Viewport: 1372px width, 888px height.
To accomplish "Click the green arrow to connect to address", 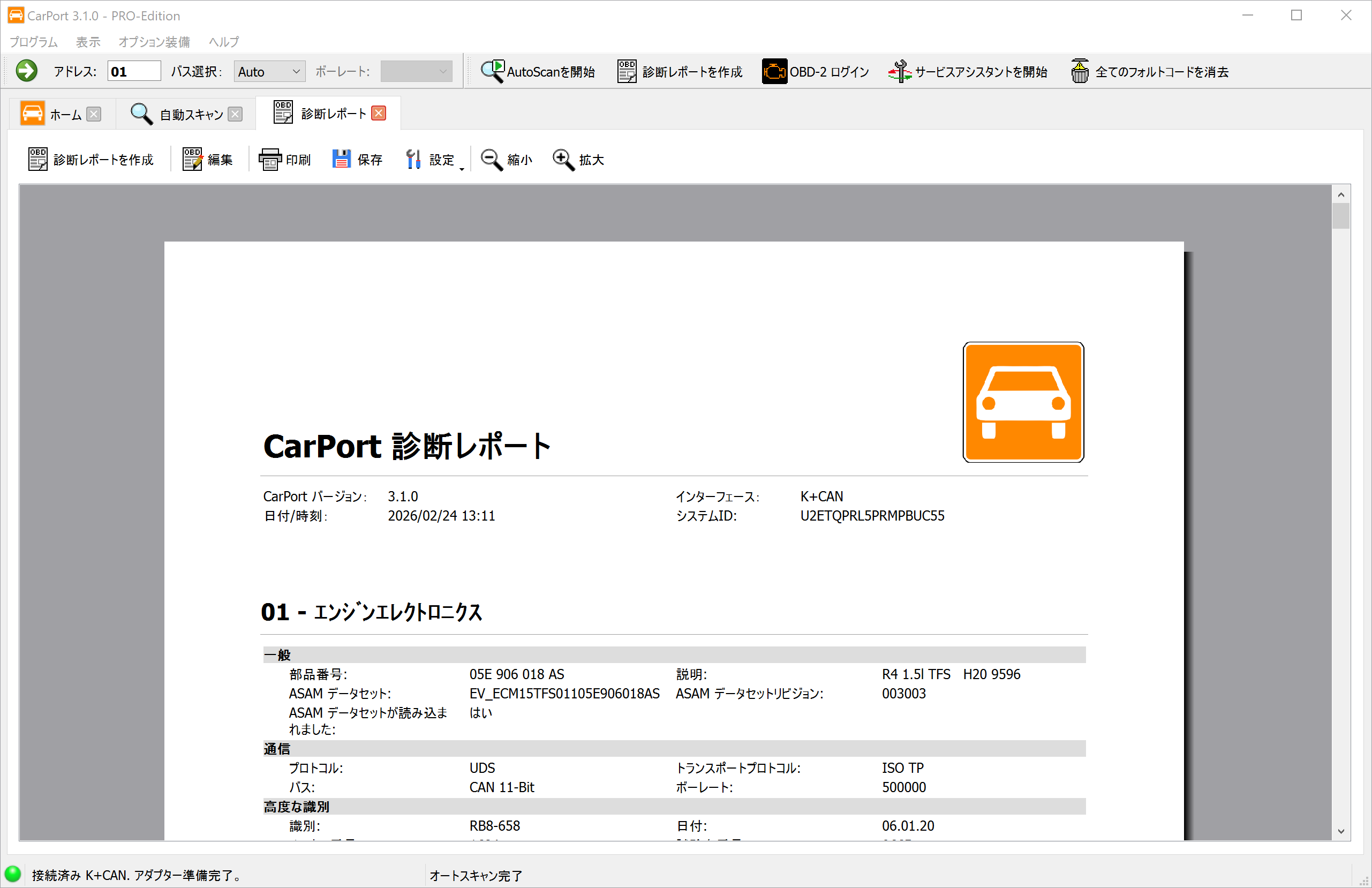I will [26, 70].
